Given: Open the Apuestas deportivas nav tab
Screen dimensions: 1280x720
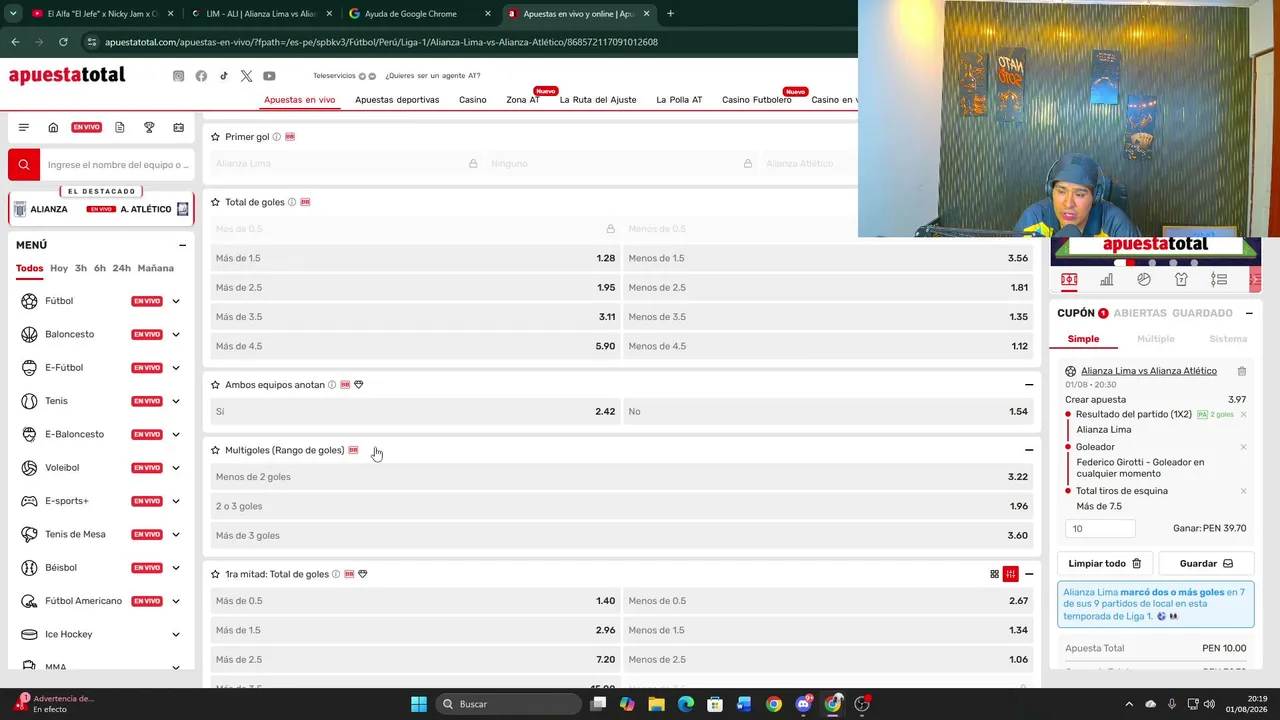Looking at the screenshot, I should (397, 100).
